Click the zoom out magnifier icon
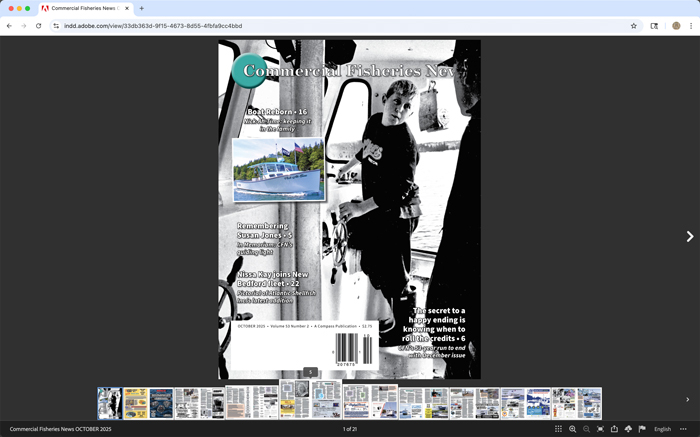The image size is (700, 437). tap(586, 429)
